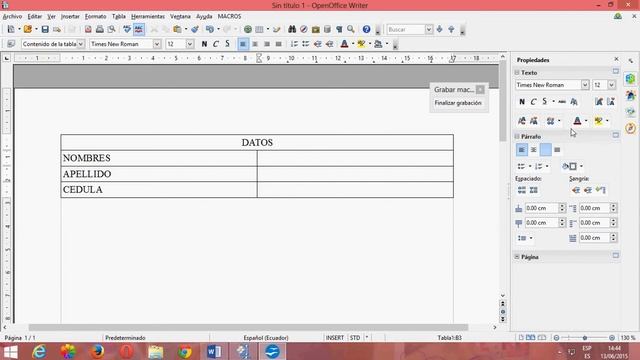640x360 pixels.
Task: Click the Format Paintbrush icon
Action: point(195,29)
